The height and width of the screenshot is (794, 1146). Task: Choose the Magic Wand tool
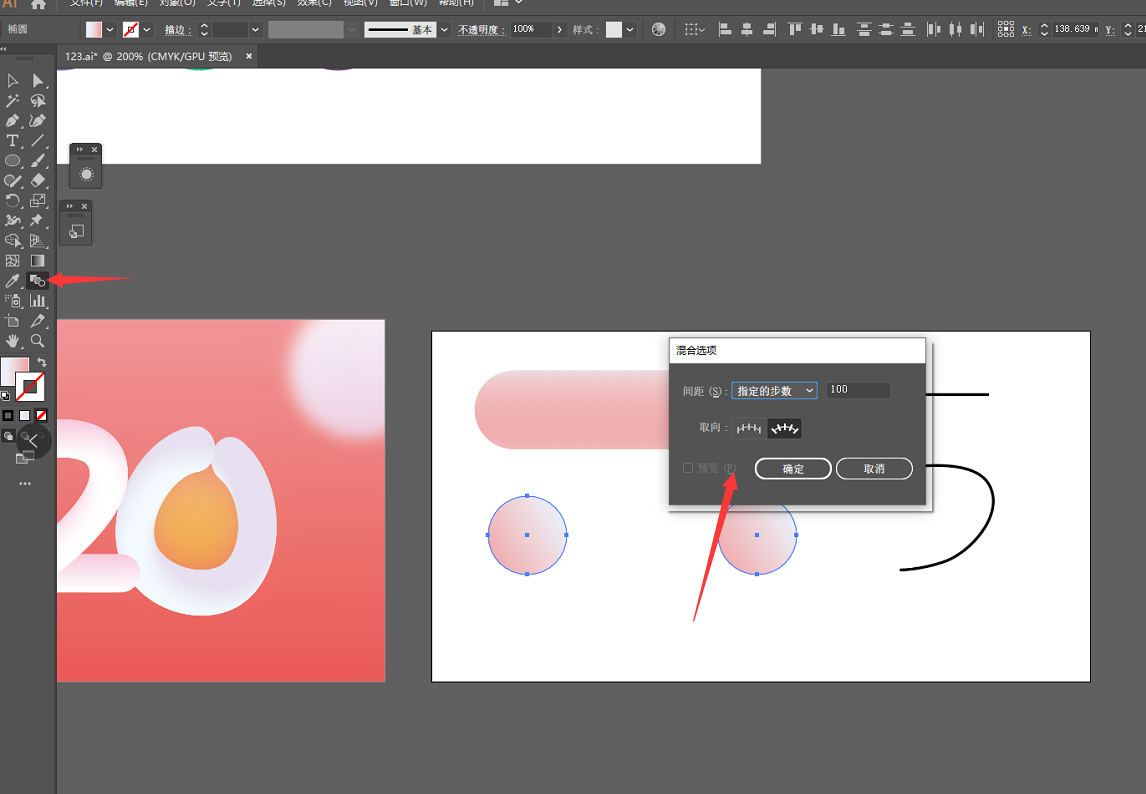pos(12,101)
